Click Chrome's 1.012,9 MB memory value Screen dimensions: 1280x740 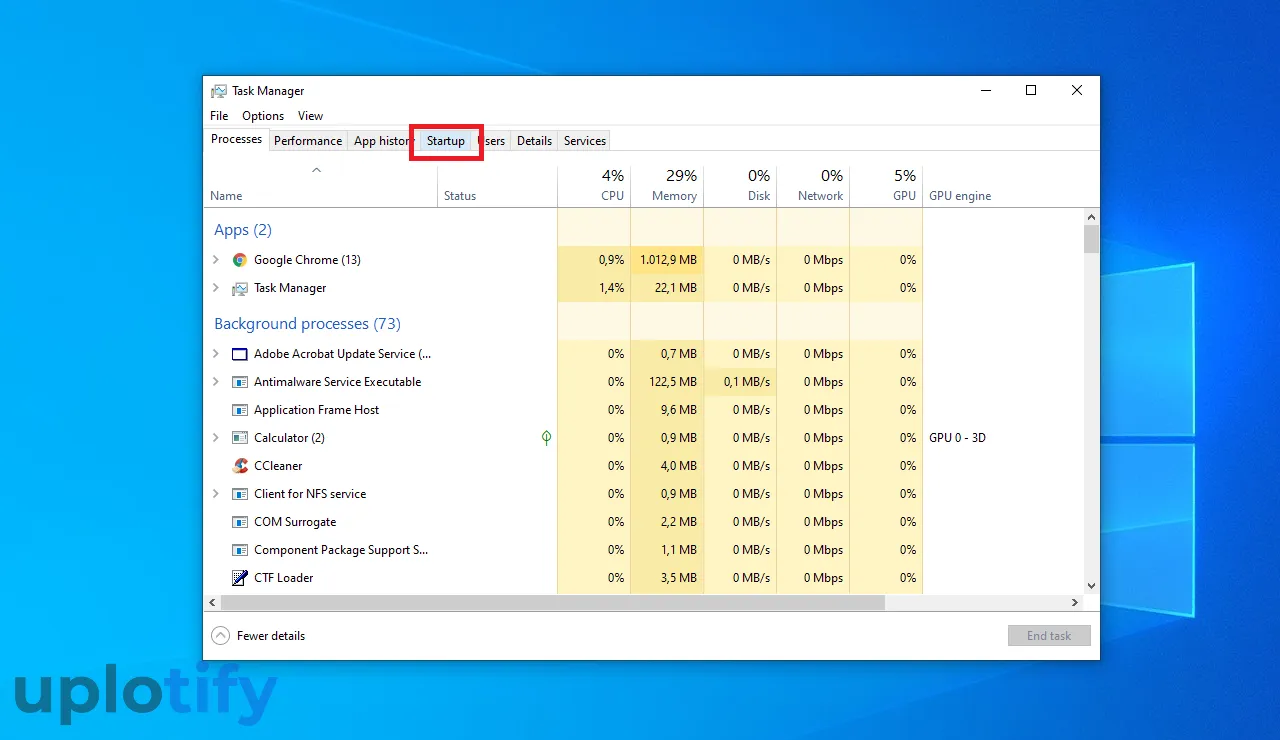pos(669,260)
